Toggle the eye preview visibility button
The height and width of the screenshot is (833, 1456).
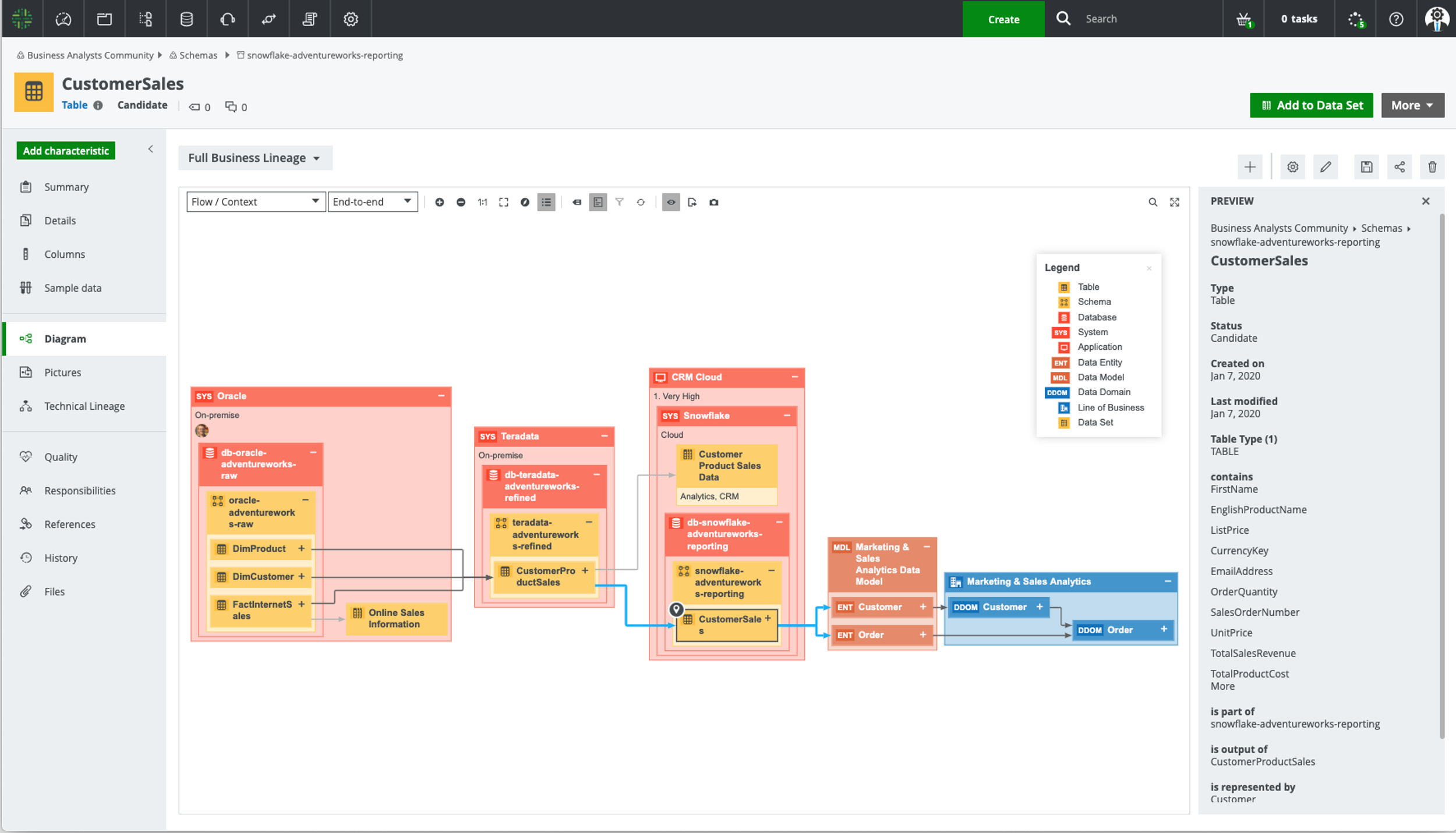[x=671, y=202]
